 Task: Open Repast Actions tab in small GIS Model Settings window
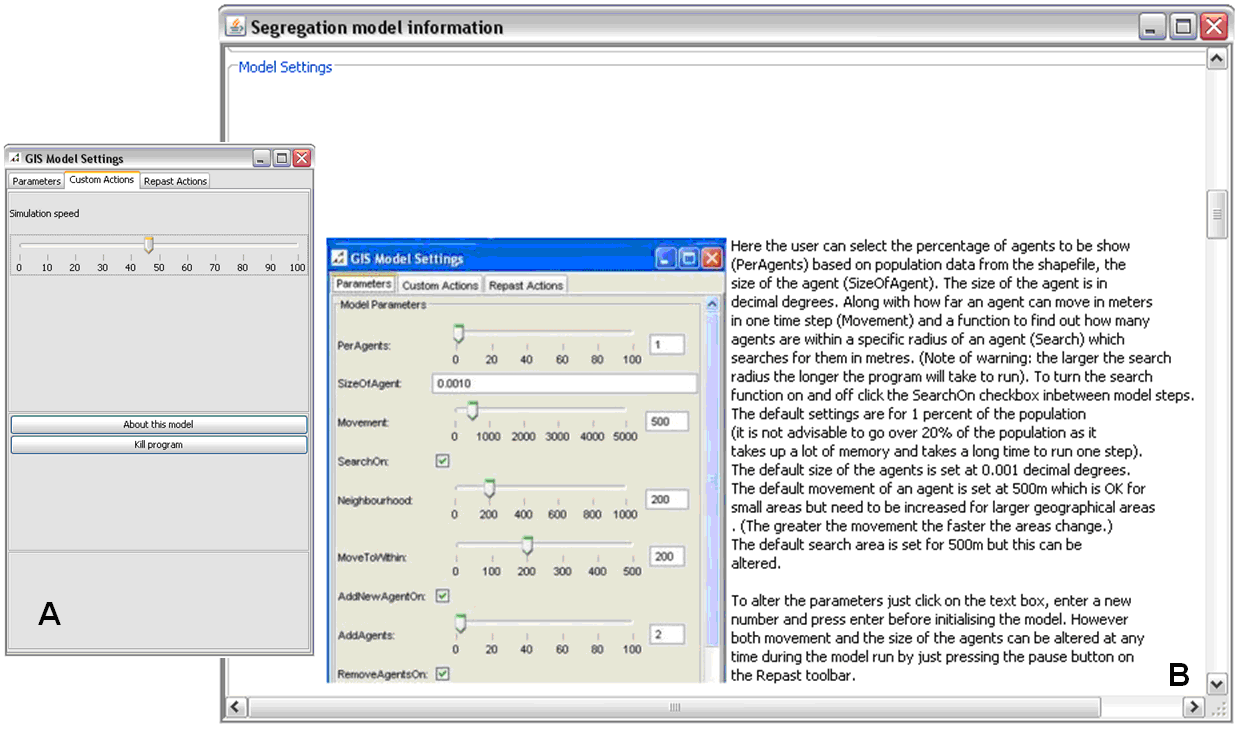click(x=175, y=181)
